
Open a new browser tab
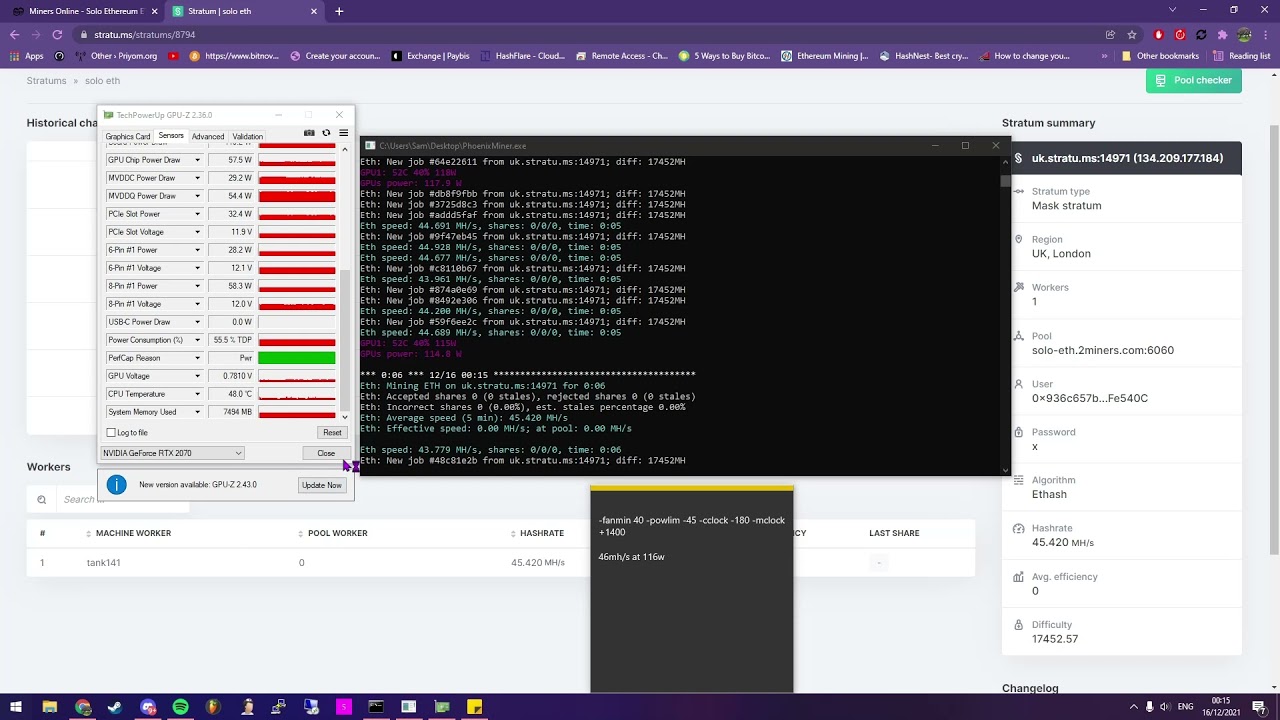[339, 11]
